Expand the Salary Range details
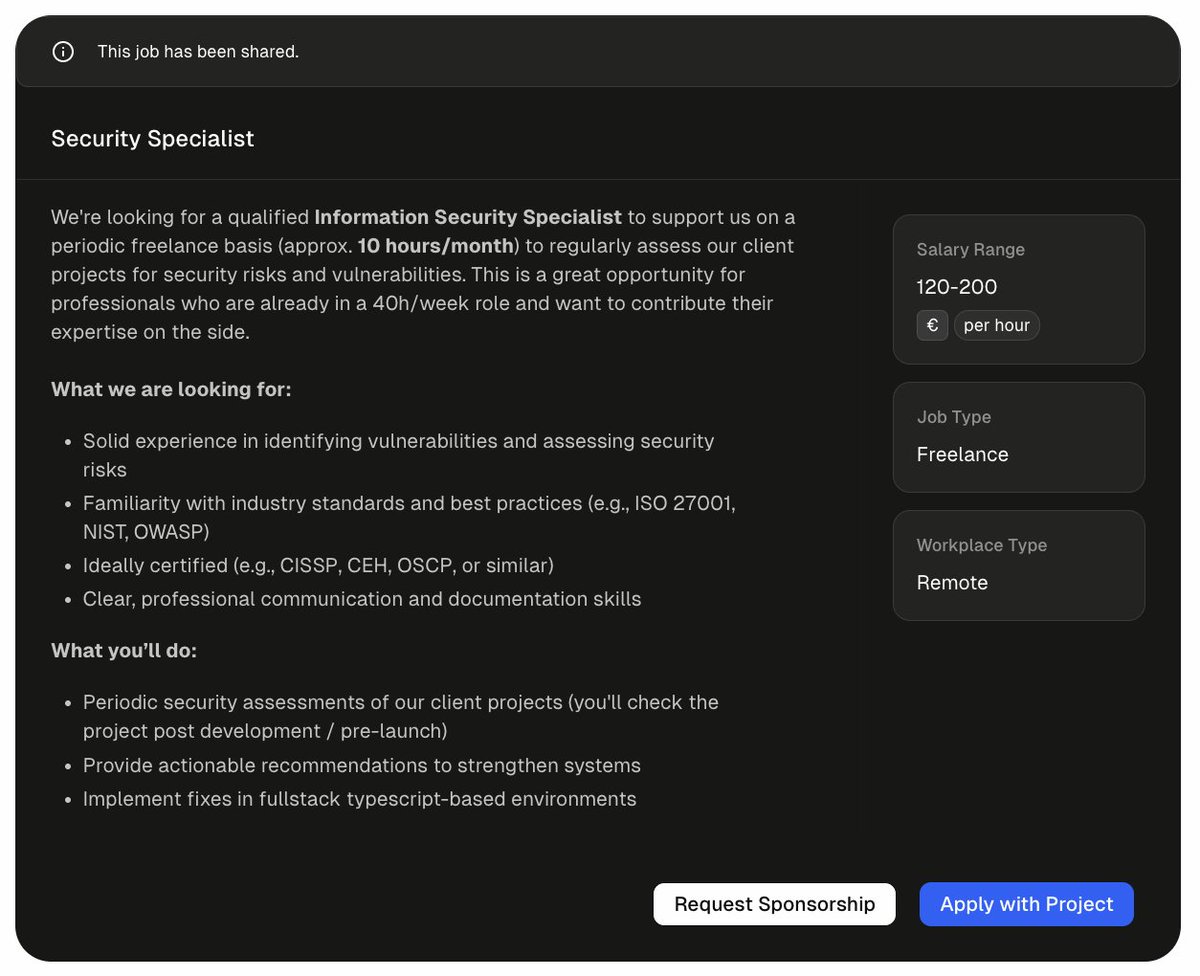 [x=1018, y=288]
